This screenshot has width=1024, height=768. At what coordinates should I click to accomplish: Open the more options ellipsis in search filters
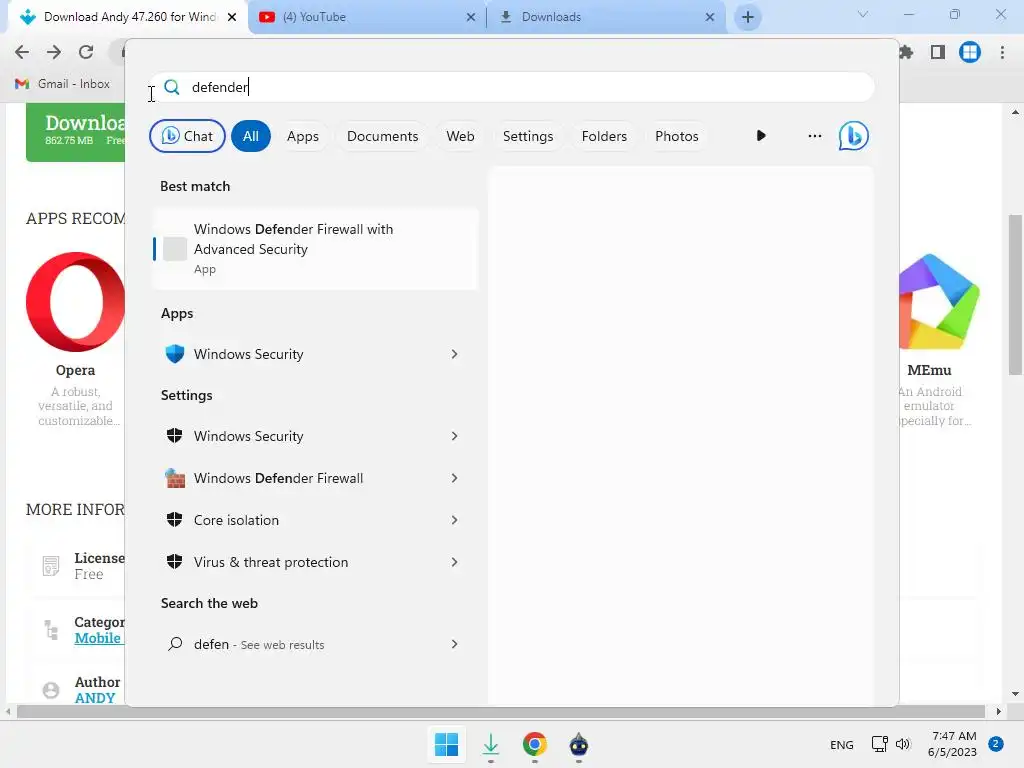[x=814, y=136]
